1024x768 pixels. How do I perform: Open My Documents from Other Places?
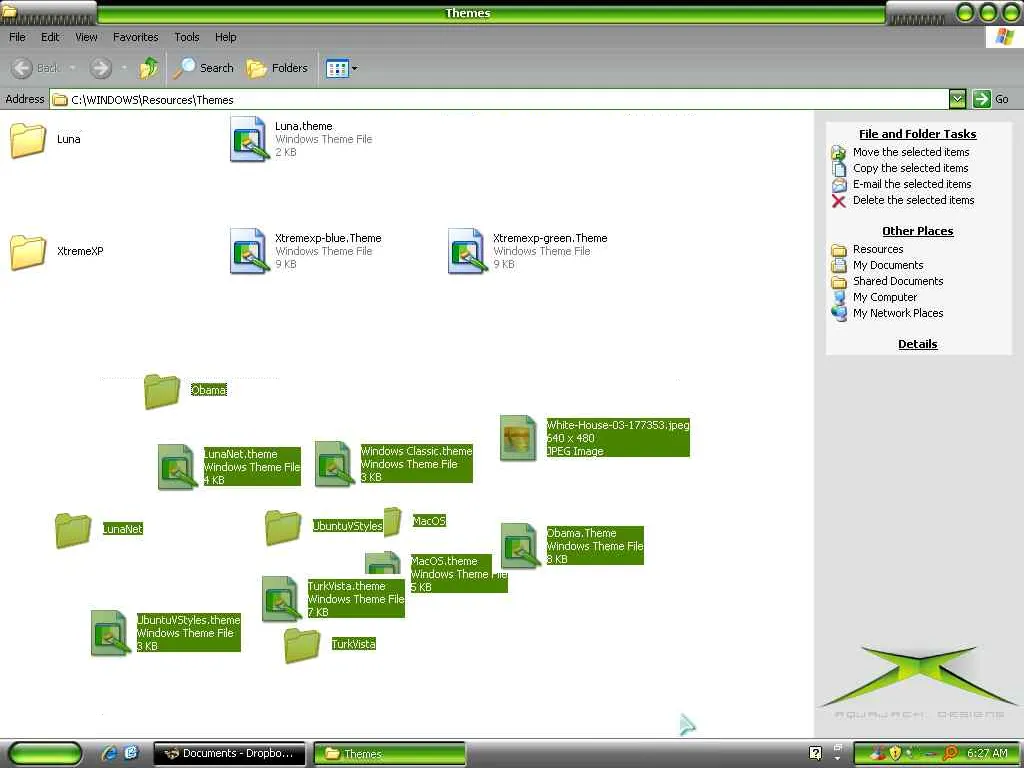(888, 265)
